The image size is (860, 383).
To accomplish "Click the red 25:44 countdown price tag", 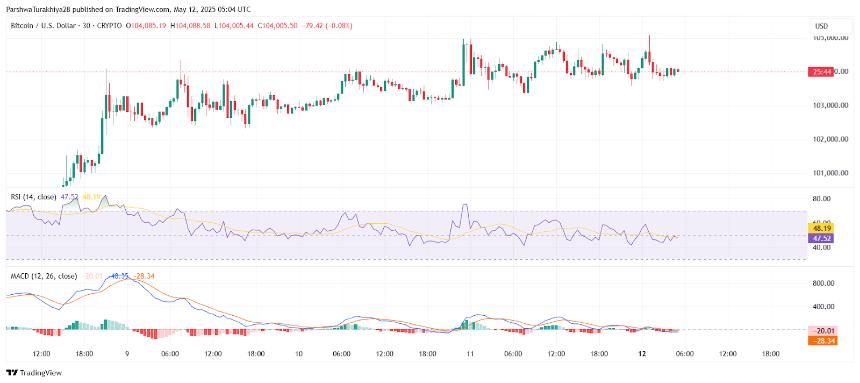I will click(x=821, y=72).
